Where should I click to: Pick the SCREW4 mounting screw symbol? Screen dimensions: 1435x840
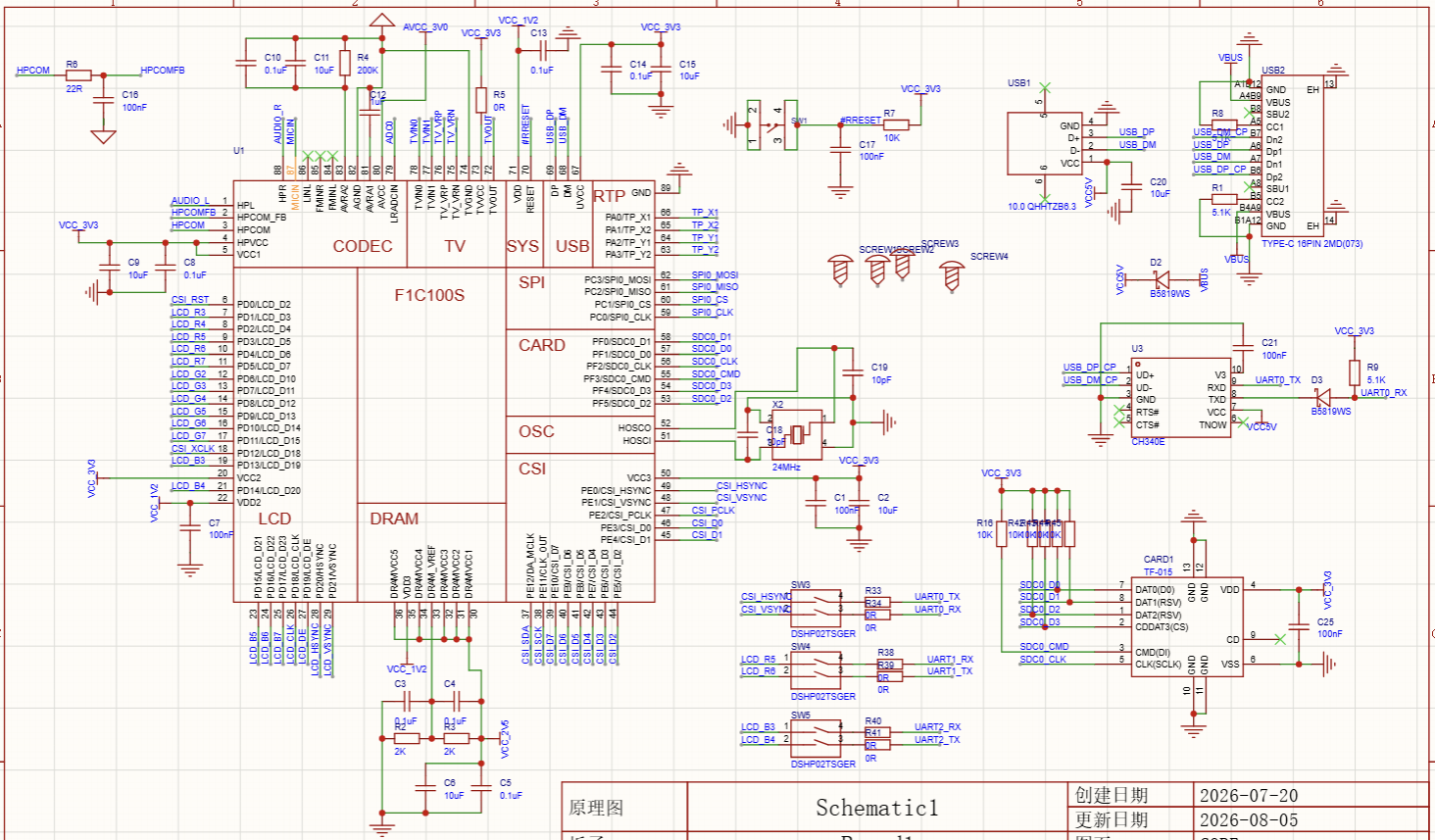[951, 275]
